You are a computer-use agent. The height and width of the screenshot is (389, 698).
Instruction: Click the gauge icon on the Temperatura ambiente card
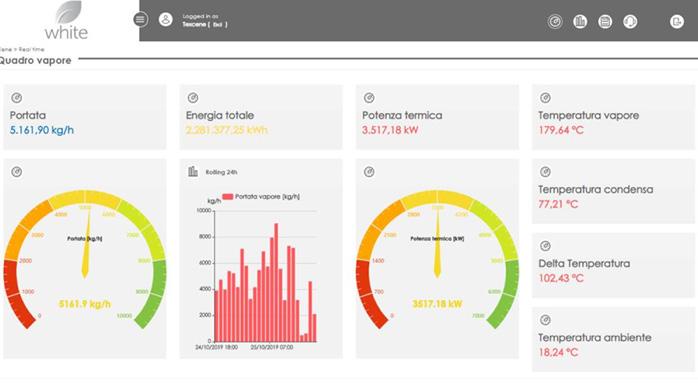(545, 320)
